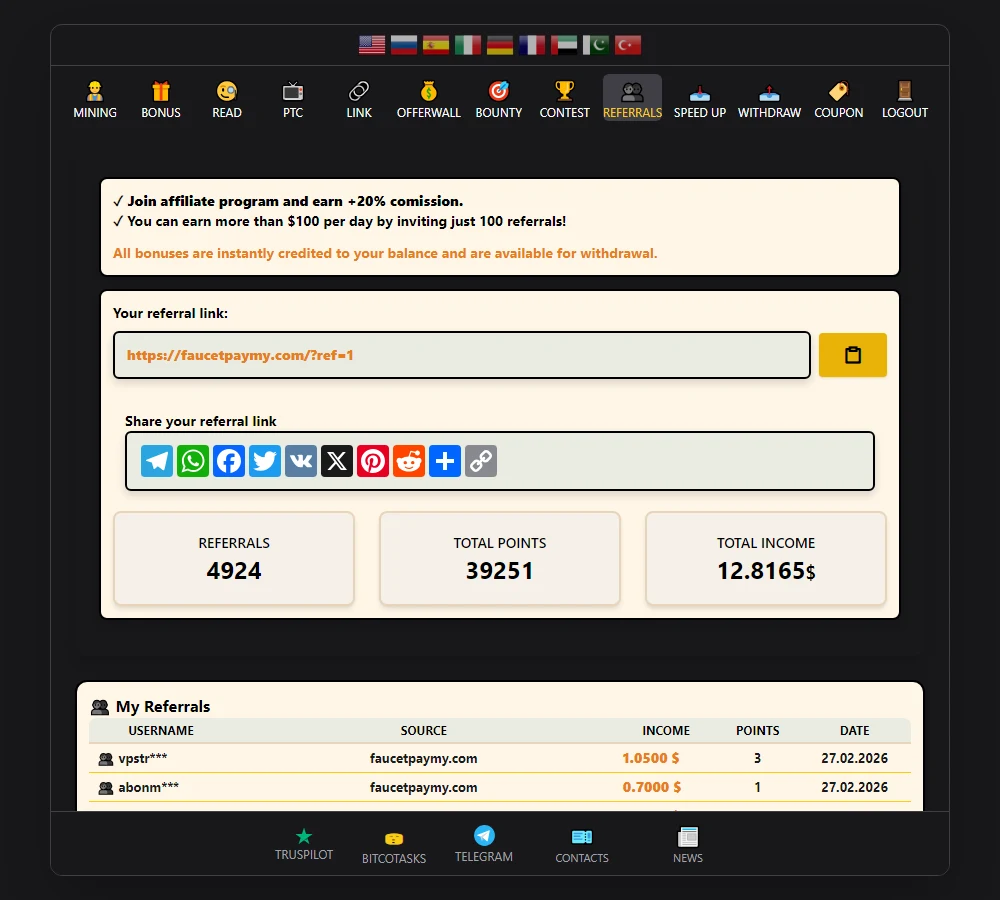Open the Mining page

click(x=95, y=100)
